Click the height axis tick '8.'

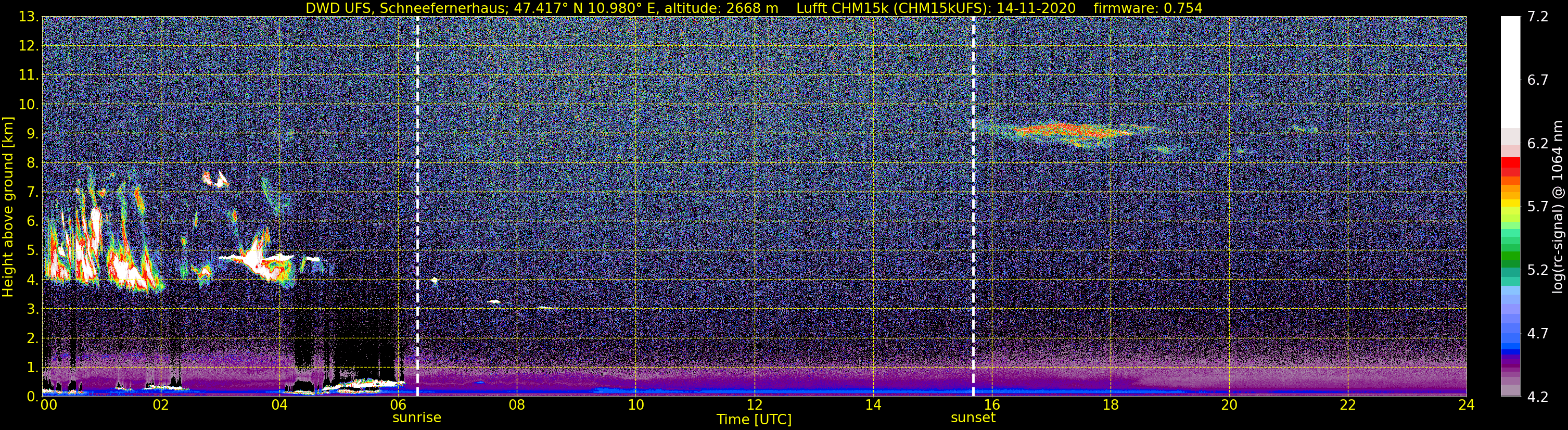(33, 162)
